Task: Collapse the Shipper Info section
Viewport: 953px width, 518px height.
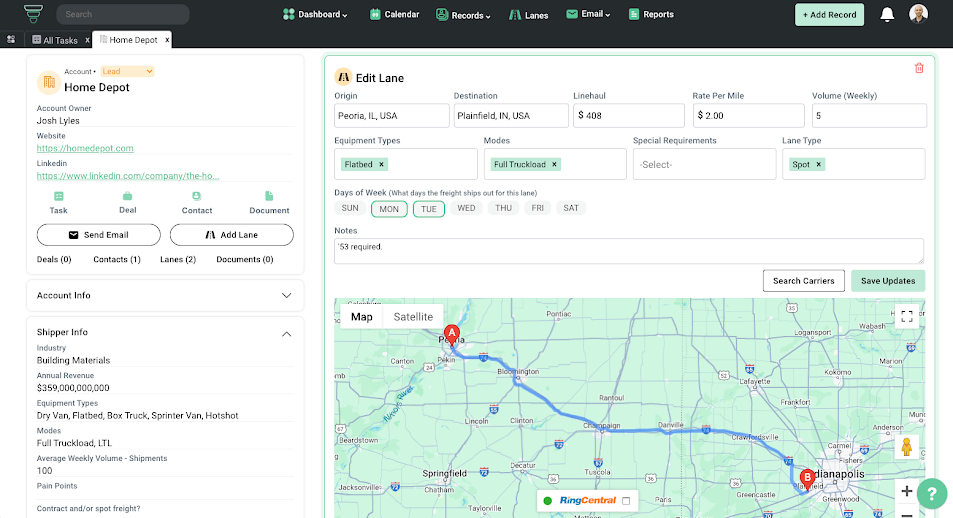Action: (x=286, y=334)
